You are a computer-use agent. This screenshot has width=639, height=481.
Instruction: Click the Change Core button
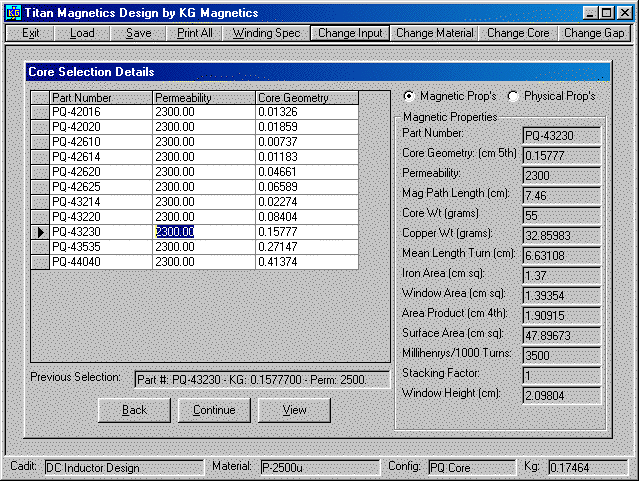pyautogui.click(x=518, y=33)
